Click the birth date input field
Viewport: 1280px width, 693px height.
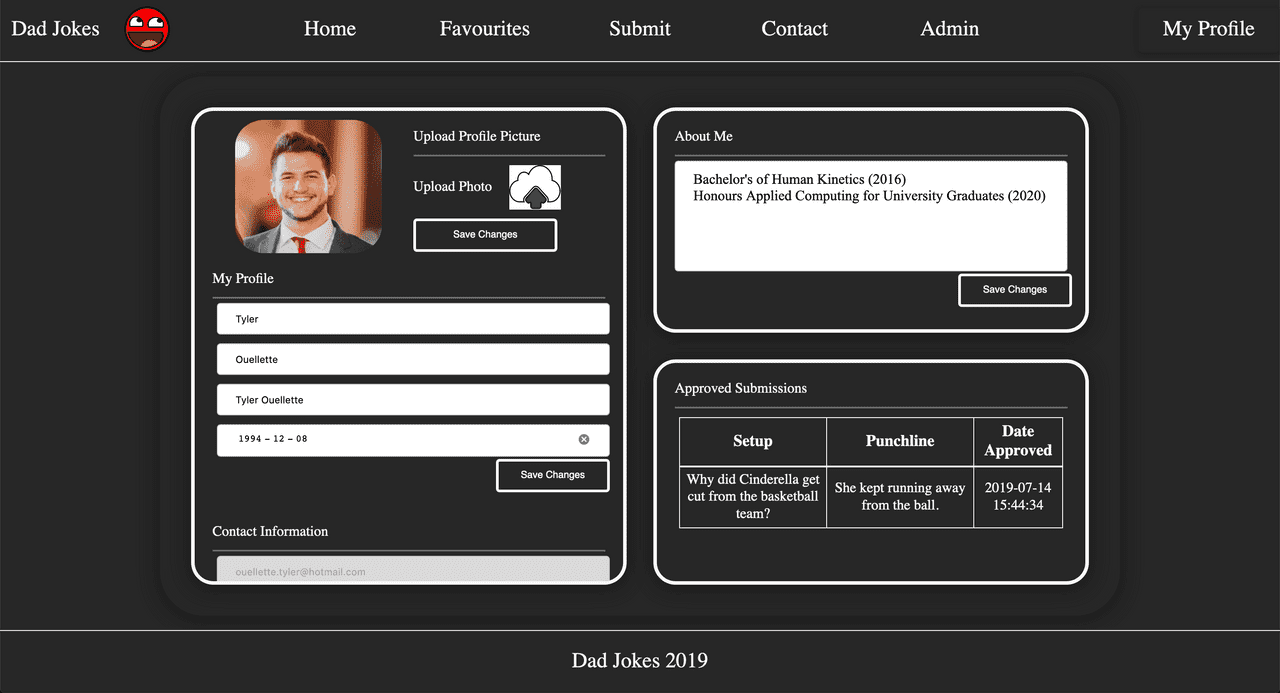(400, 440)
